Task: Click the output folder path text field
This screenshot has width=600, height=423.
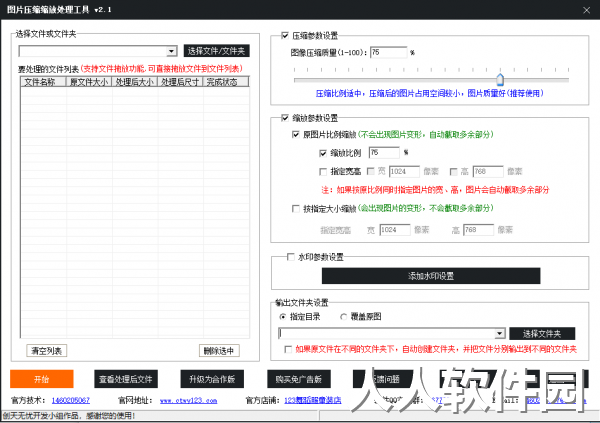Action: point(386,333)
